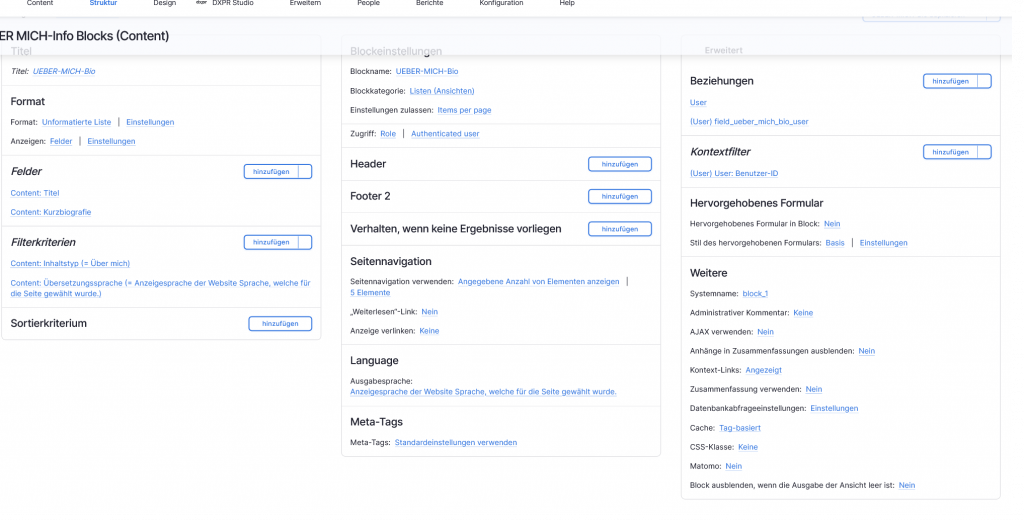The height and width of the screenshot is (520, 1024).
Task: Expand the Filterkriterien hinzufügen dropdown arrow
Action: pyautogui.click(x=305, y=242)
